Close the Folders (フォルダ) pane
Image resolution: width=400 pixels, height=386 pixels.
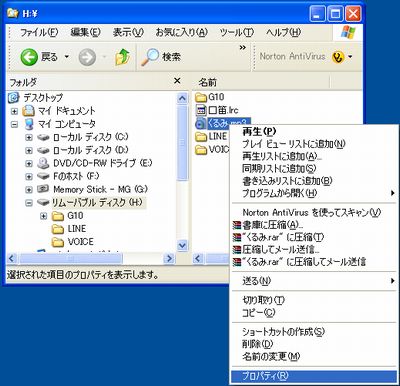(177, 81)
